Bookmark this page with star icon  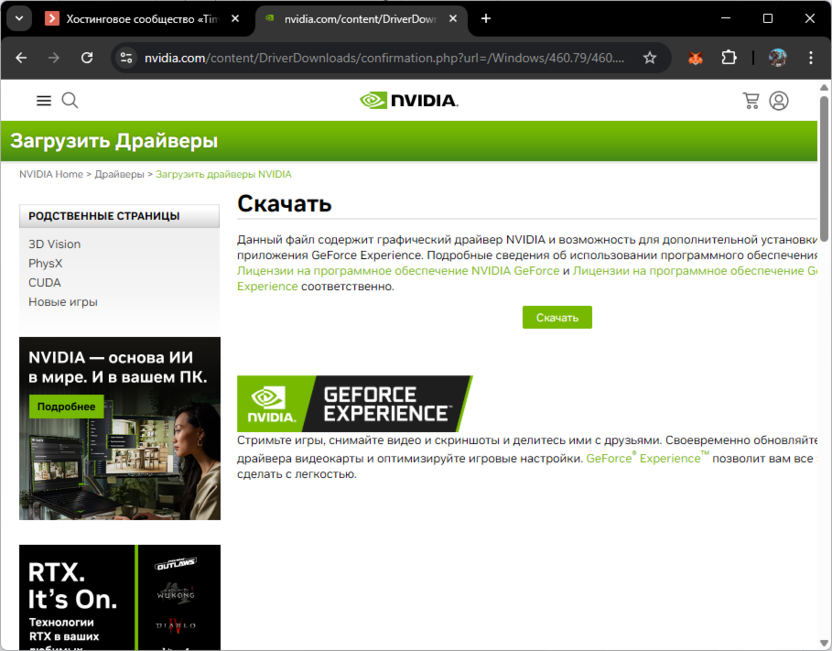pos(649,57)
